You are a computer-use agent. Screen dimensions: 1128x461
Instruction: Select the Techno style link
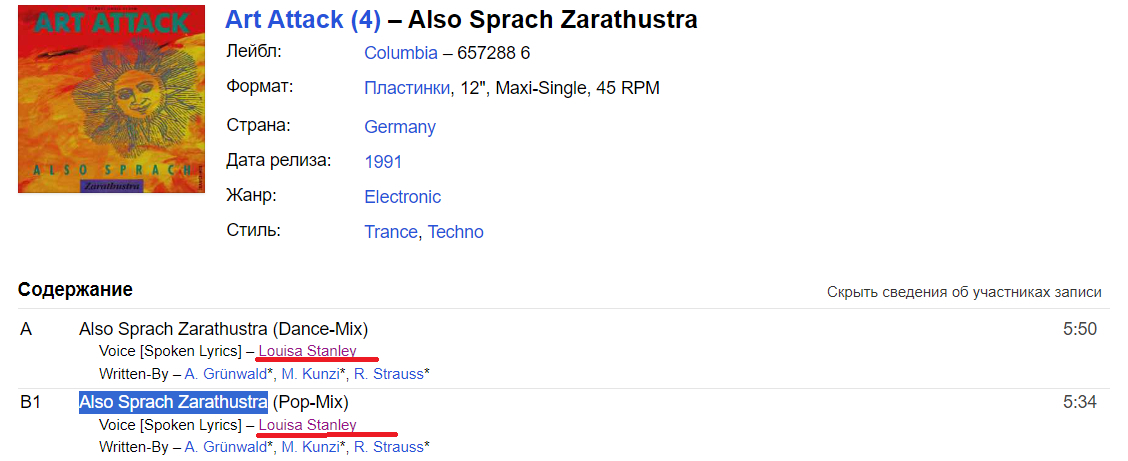coord(455,232)
